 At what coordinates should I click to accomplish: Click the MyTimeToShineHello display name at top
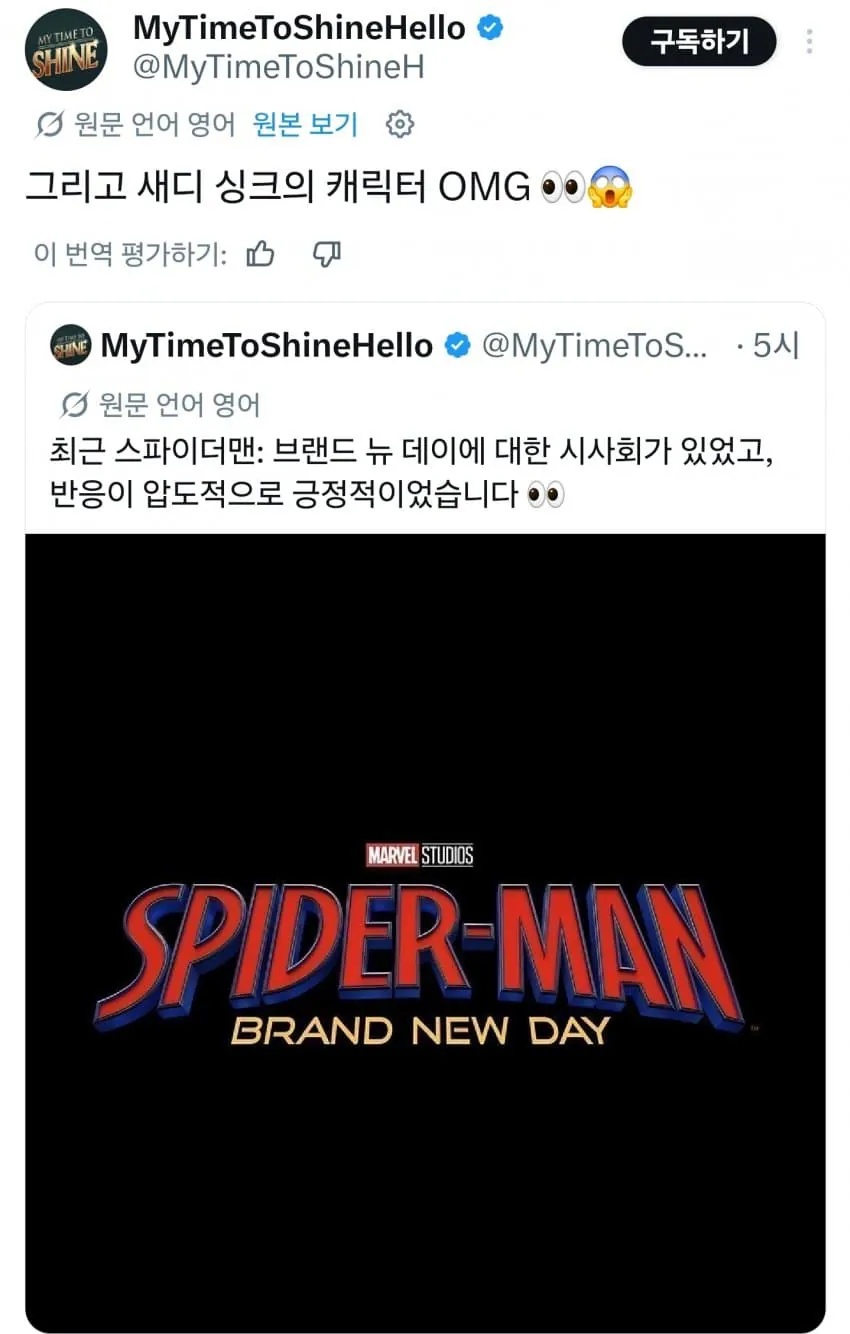click(299, 28)
